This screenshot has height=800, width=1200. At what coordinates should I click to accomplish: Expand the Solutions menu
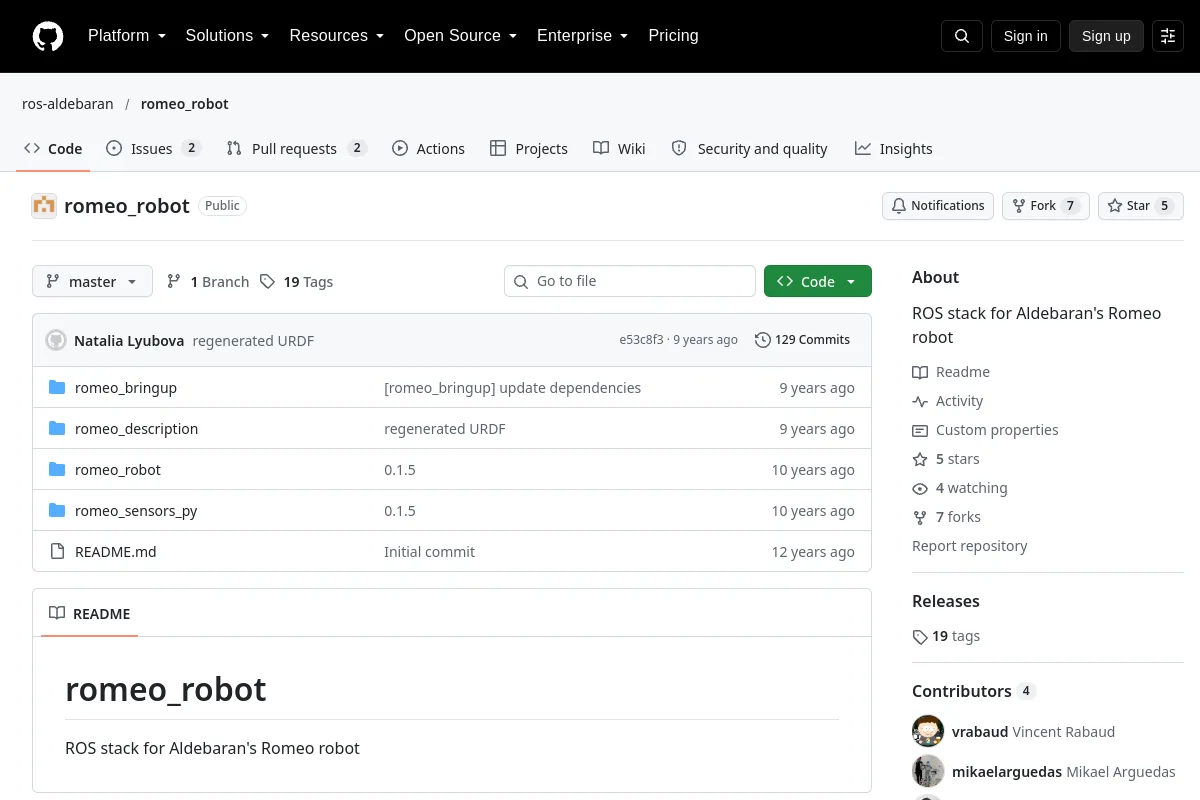(x=227, y=36)
